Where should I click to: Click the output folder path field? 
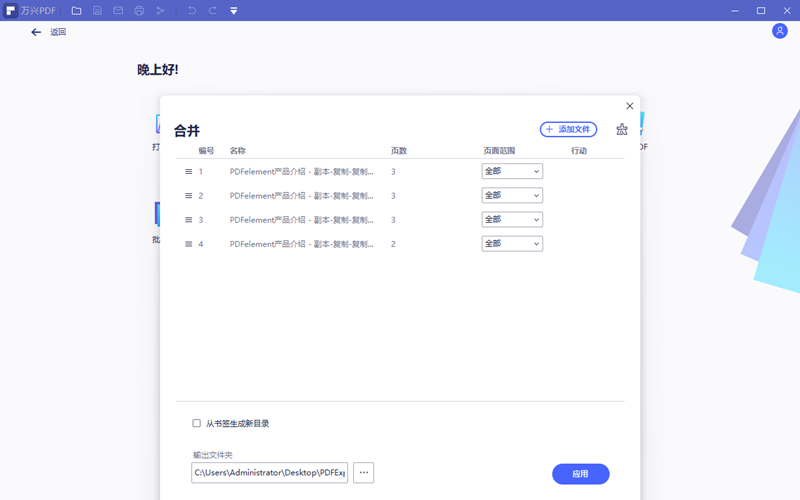pyautogui.click(x=269, y=472)
